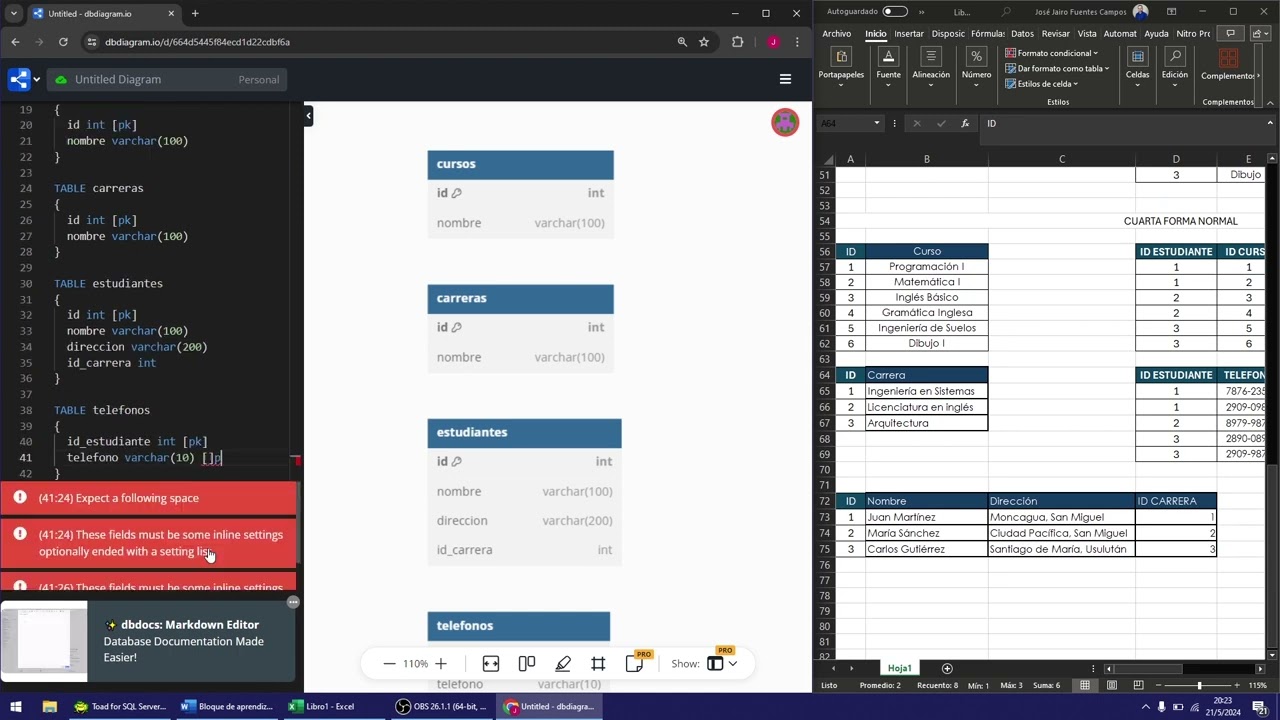1280x720 pixels.
Task: Toggle Excel Autoguardado switch
Action: click(x=894, y=12)
